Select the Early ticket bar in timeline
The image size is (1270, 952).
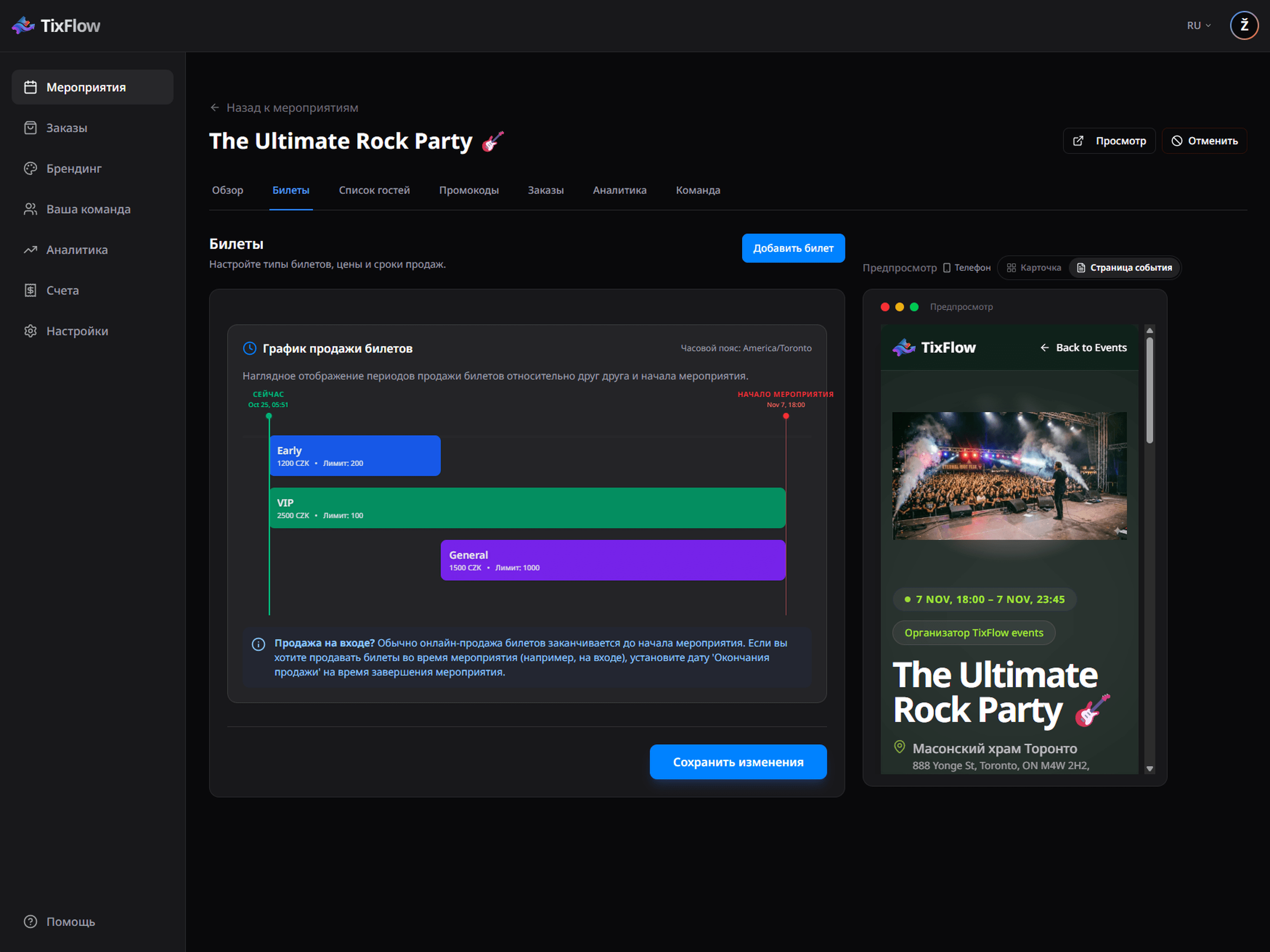point(356,456)
